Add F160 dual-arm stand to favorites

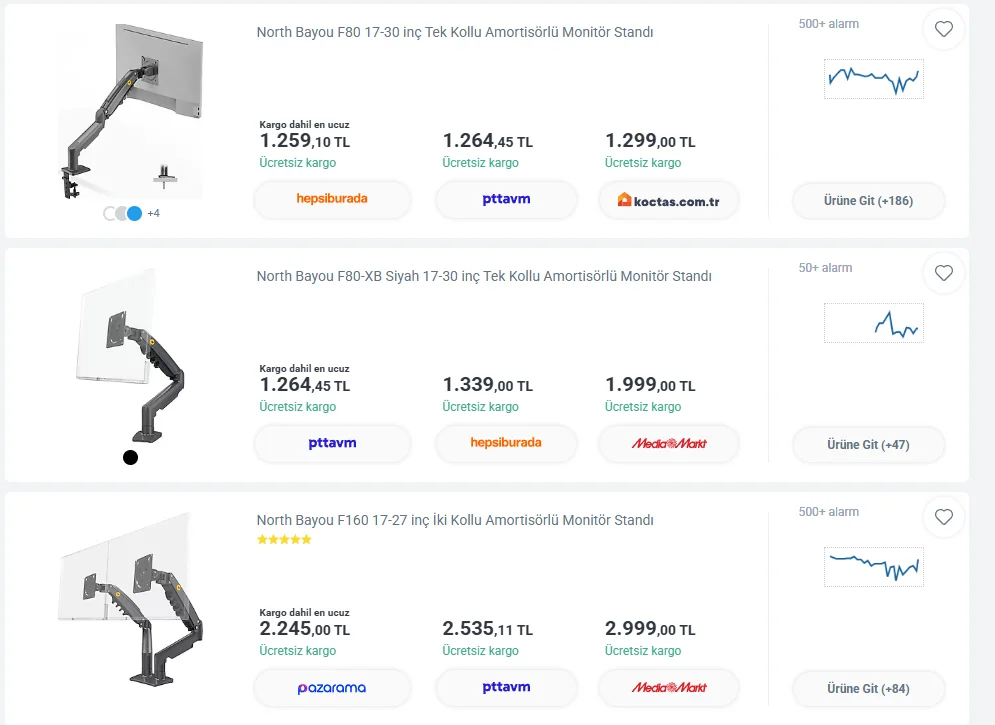[x=944, y=516]
